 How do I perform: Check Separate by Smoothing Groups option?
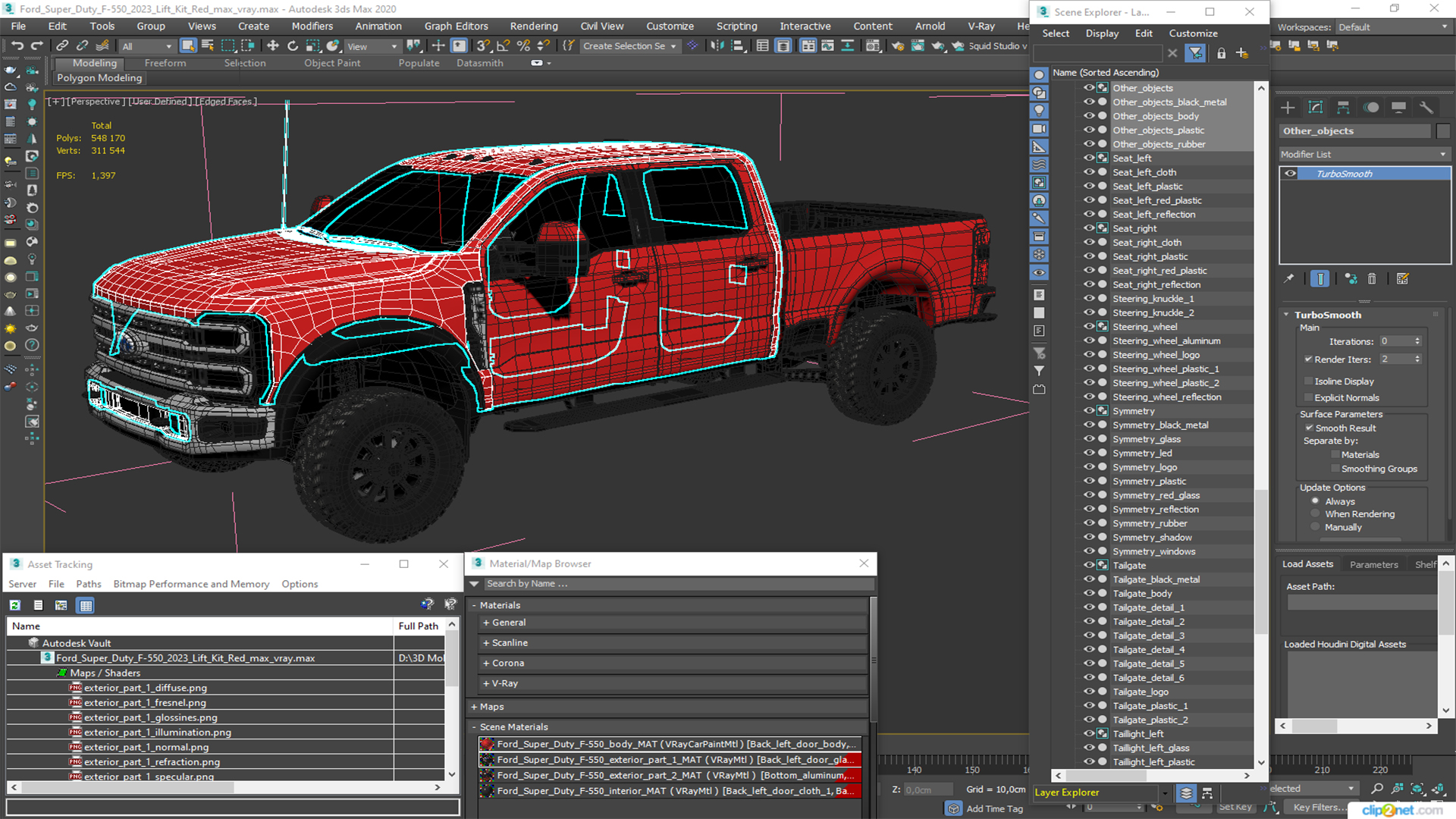pos(1335,469)
